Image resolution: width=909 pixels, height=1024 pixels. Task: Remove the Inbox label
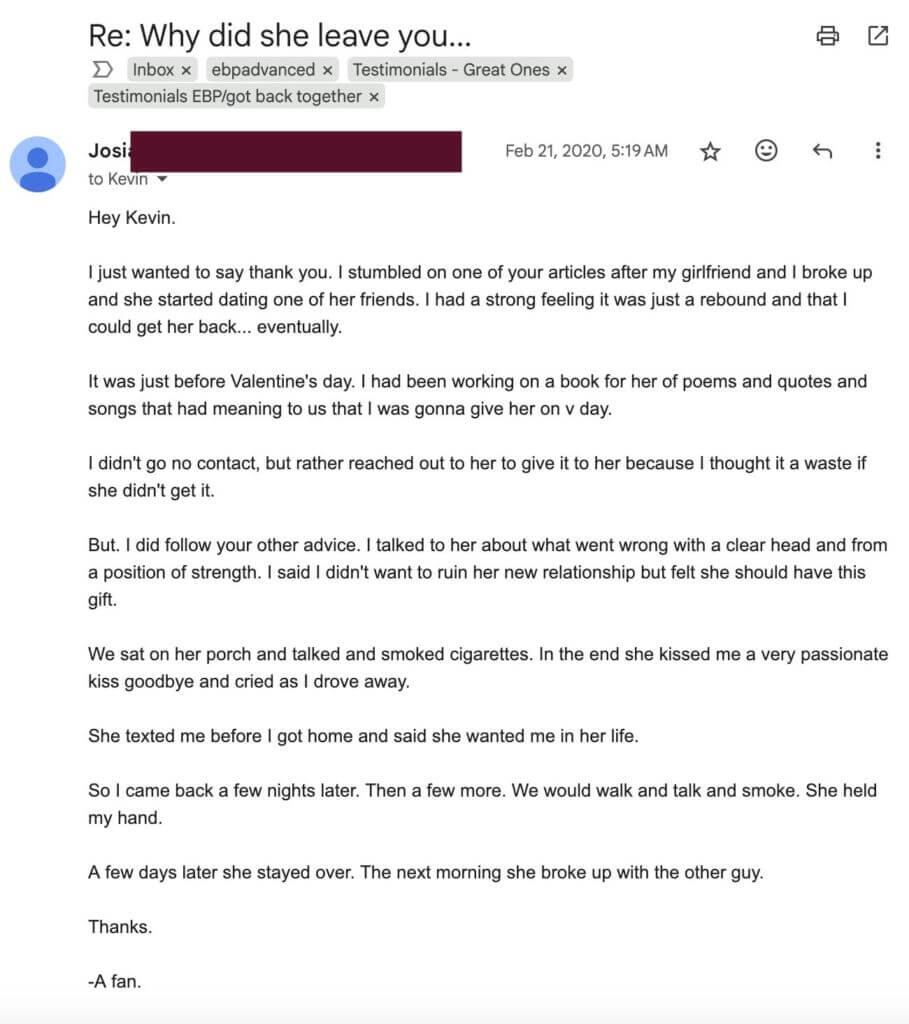(186, 71)
